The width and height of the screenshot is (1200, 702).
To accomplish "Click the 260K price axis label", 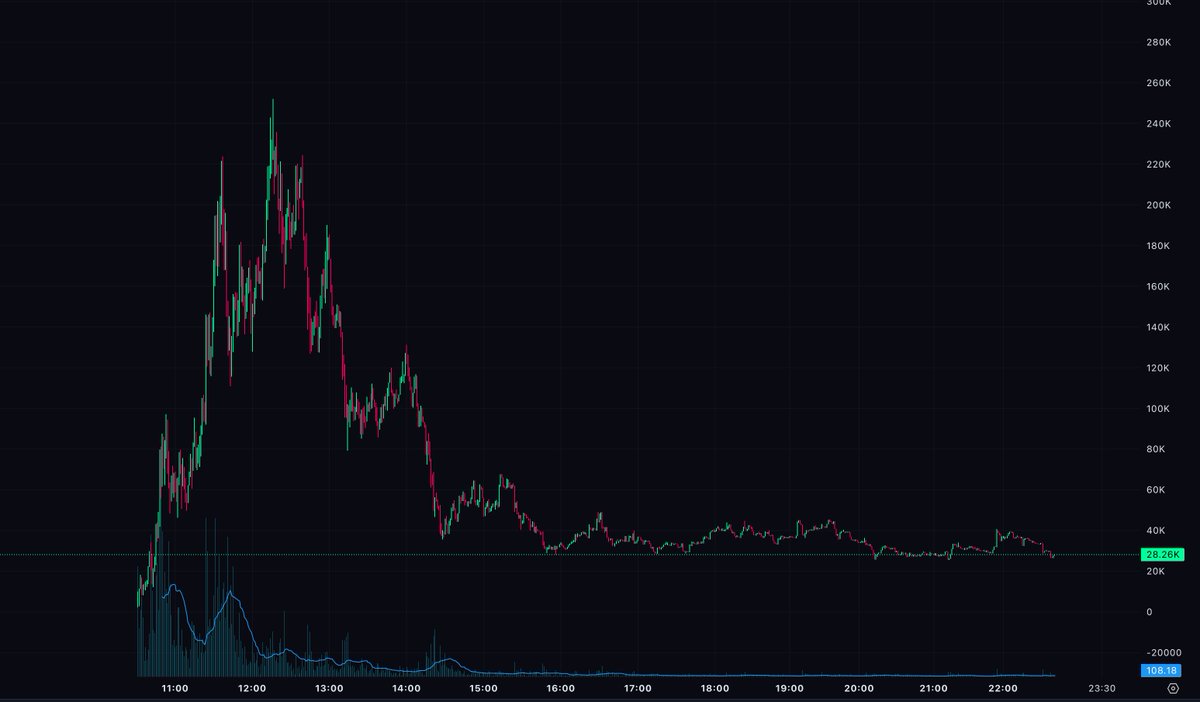I will [1158, 83].
